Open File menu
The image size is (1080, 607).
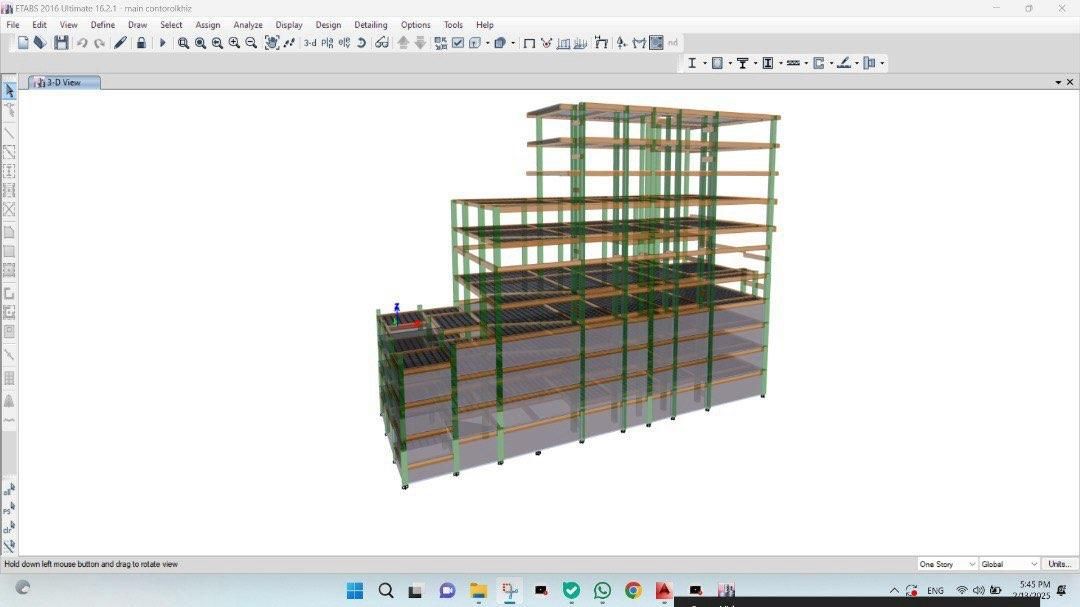click(x=13, y=25)
